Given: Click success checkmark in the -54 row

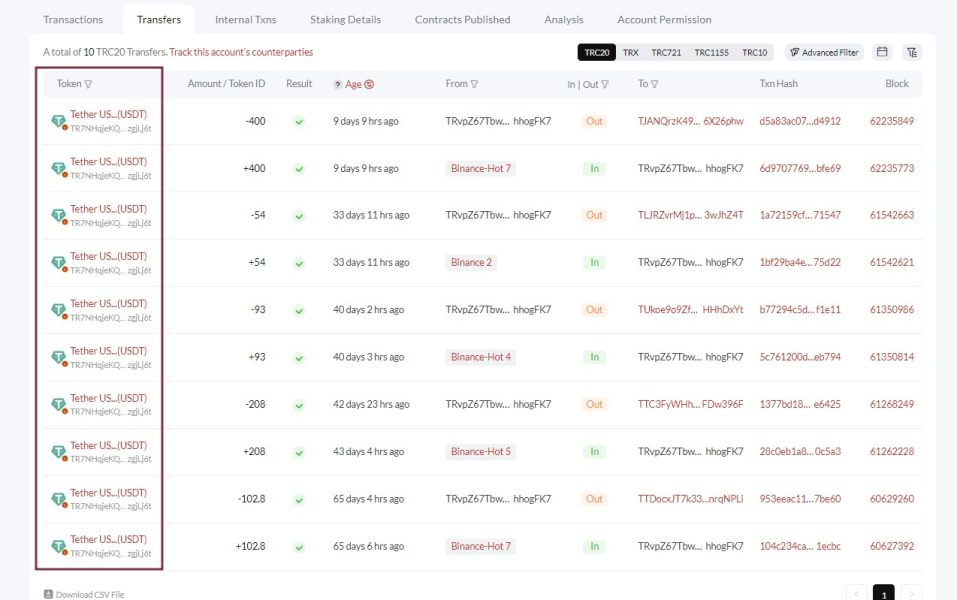Looking at the screenshot, I should (x=299, y=216).
